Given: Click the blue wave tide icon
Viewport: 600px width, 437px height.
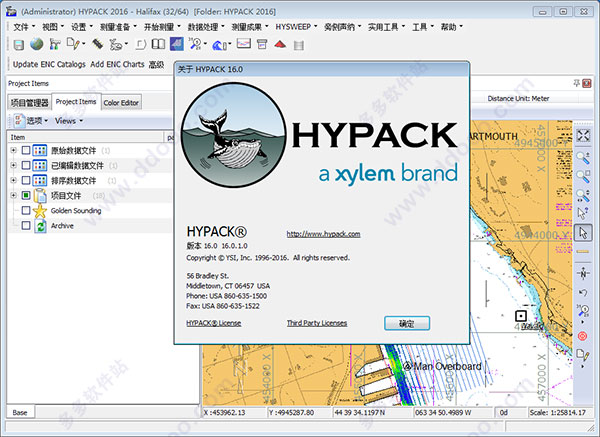Looking at the screenshot, I should tap(219, 45).
